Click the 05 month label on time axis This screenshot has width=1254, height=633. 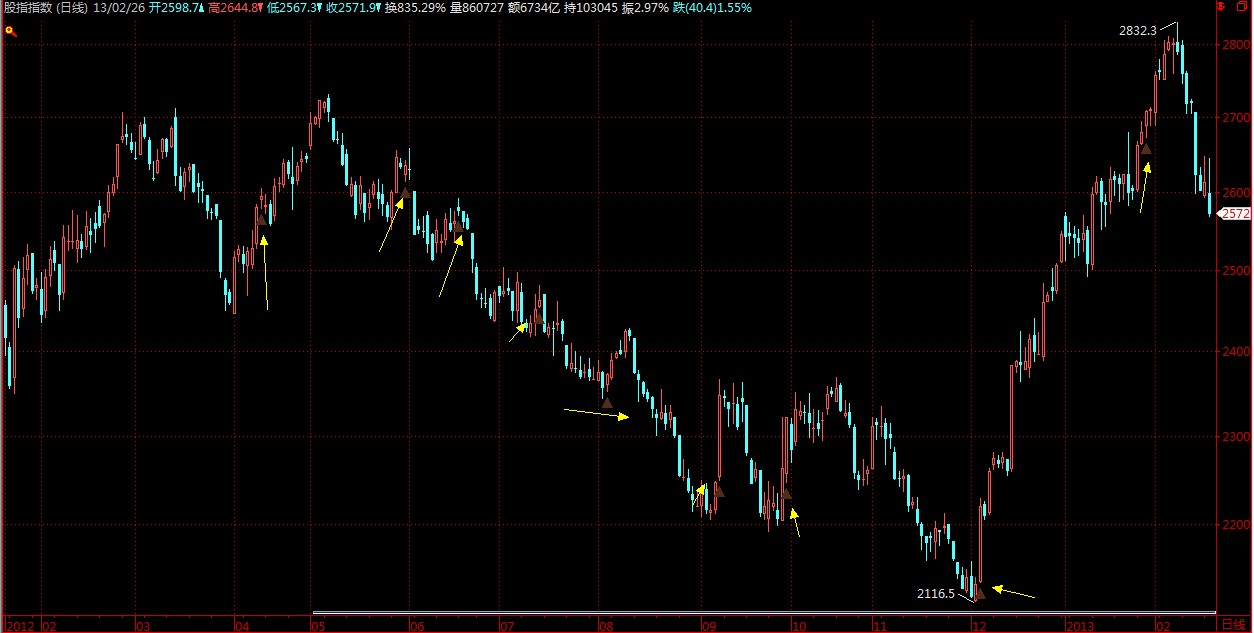(317, 625)
